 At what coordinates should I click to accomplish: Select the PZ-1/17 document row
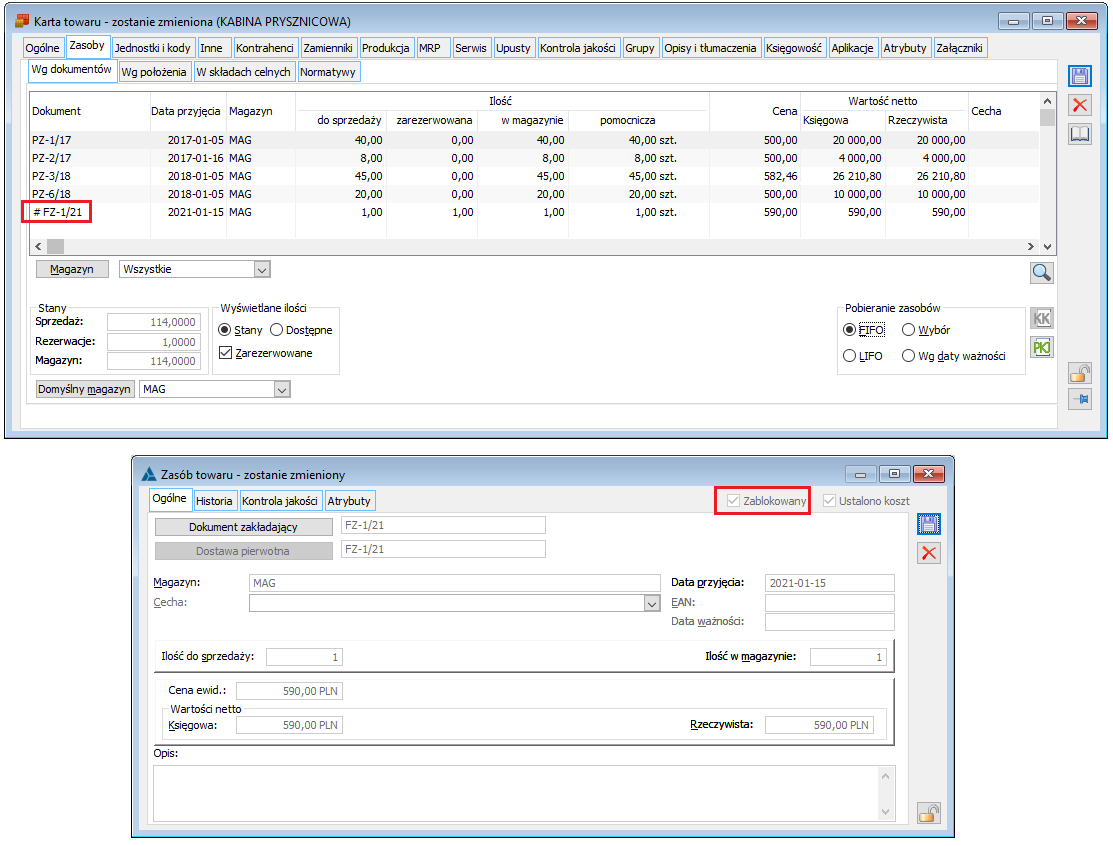pyautogui.click(x=534, y=141)
